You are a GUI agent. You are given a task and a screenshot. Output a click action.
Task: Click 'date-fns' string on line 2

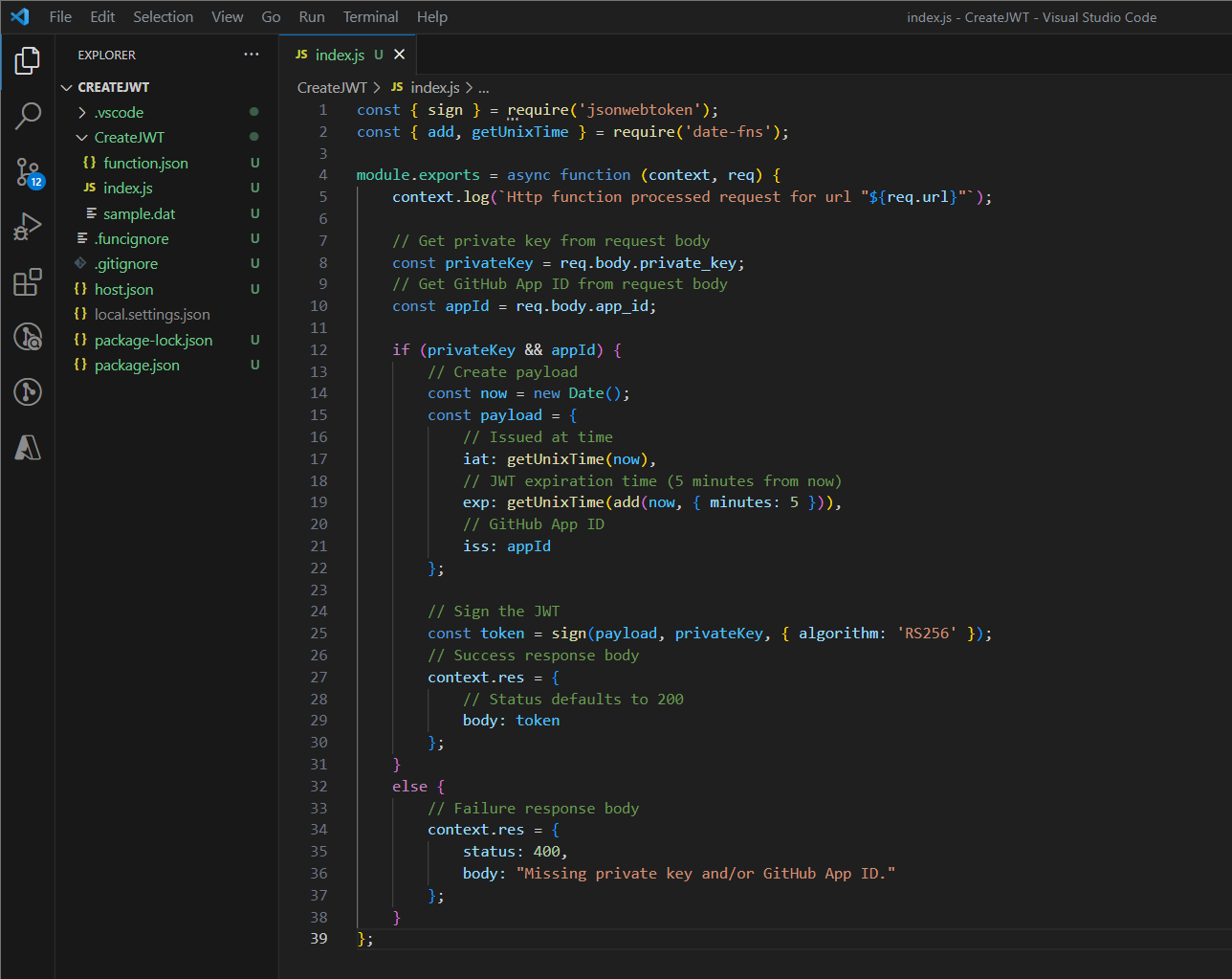coord(728,131)
